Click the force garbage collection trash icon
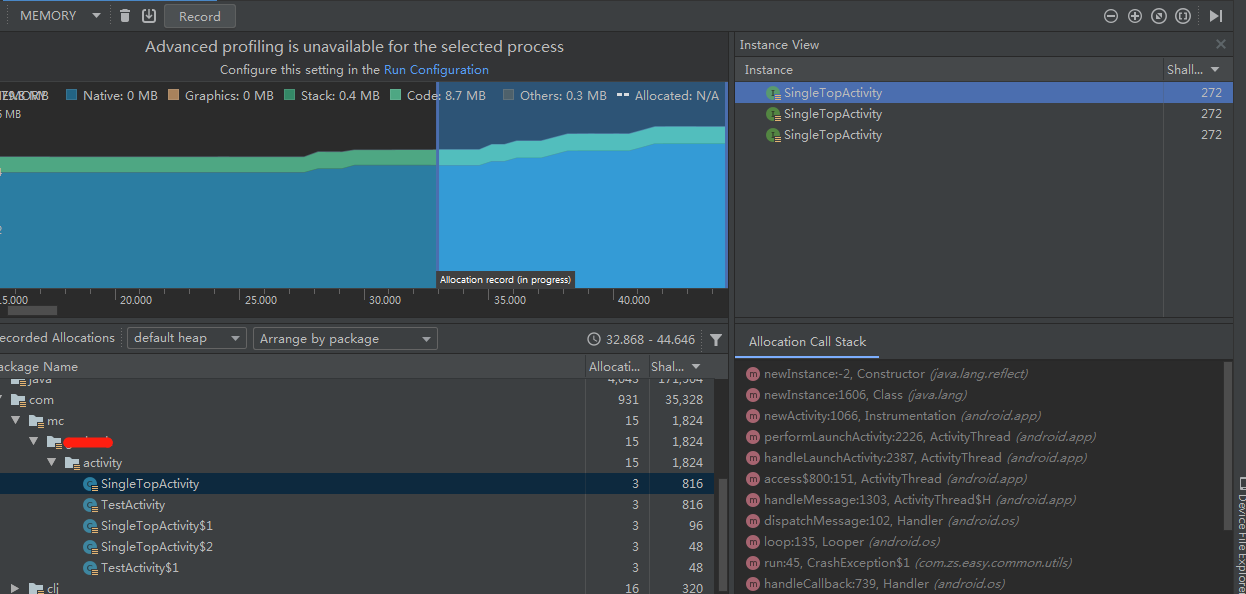 pos(125,16)
